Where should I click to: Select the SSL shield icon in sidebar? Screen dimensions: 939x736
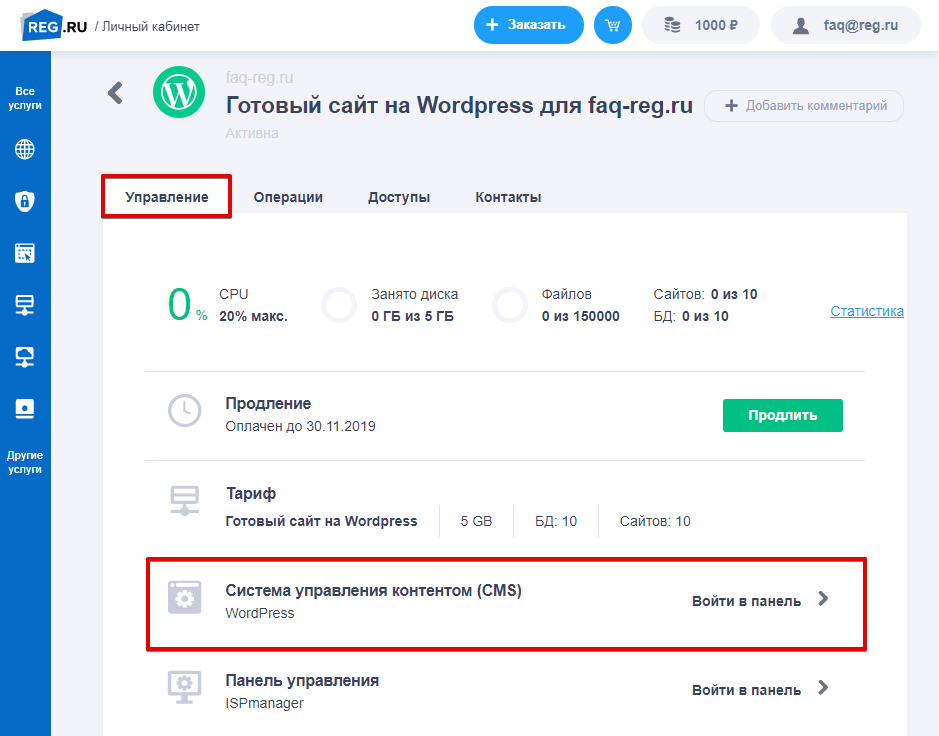24,200
